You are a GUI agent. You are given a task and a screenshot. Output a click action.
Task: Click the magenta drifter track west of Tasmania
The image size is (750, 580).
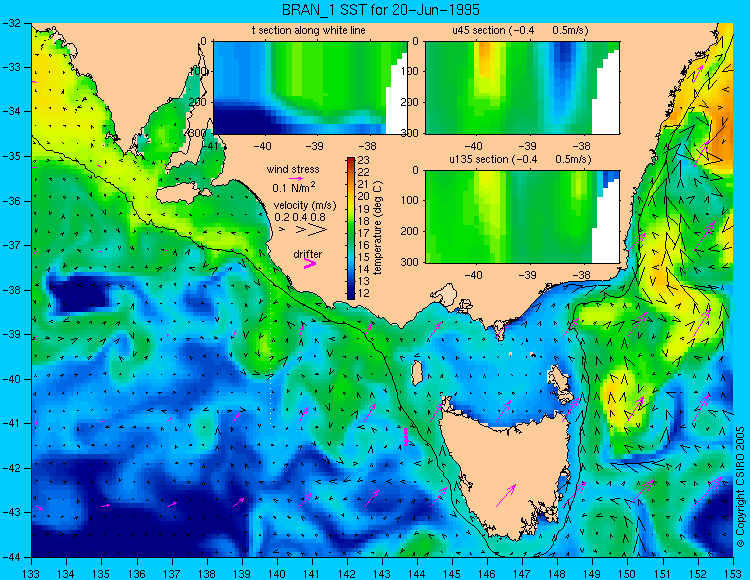406,437
